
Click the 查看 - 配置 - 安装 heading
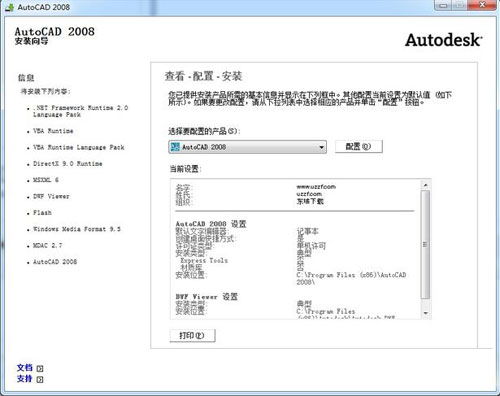203,76
